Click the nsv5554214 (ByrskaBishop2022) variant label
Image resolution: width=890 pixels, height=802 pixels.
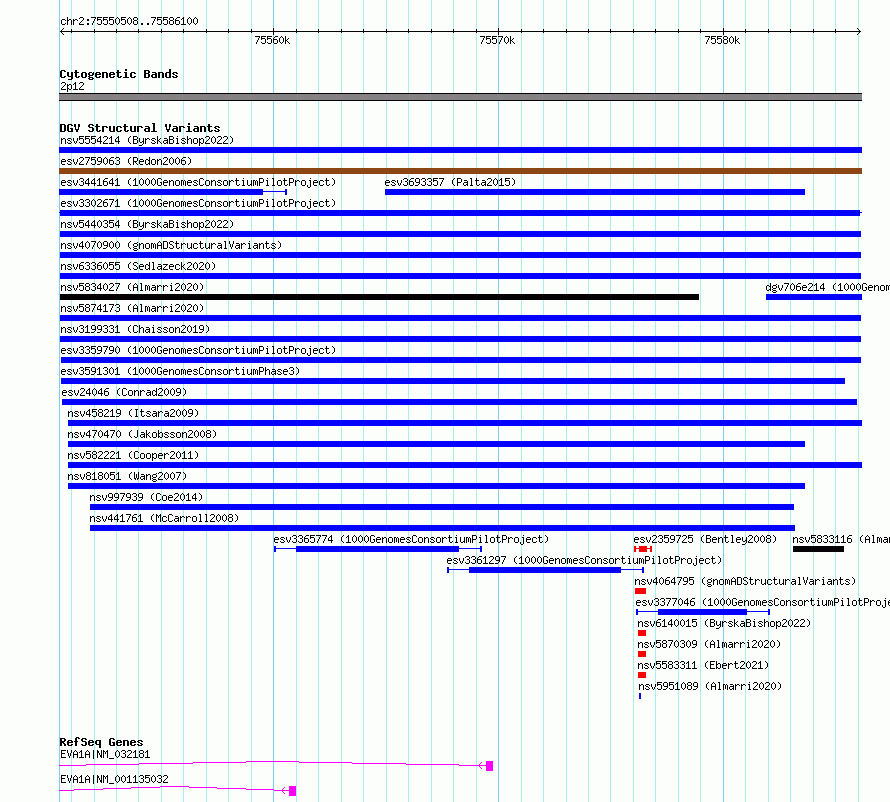[147, 140]
